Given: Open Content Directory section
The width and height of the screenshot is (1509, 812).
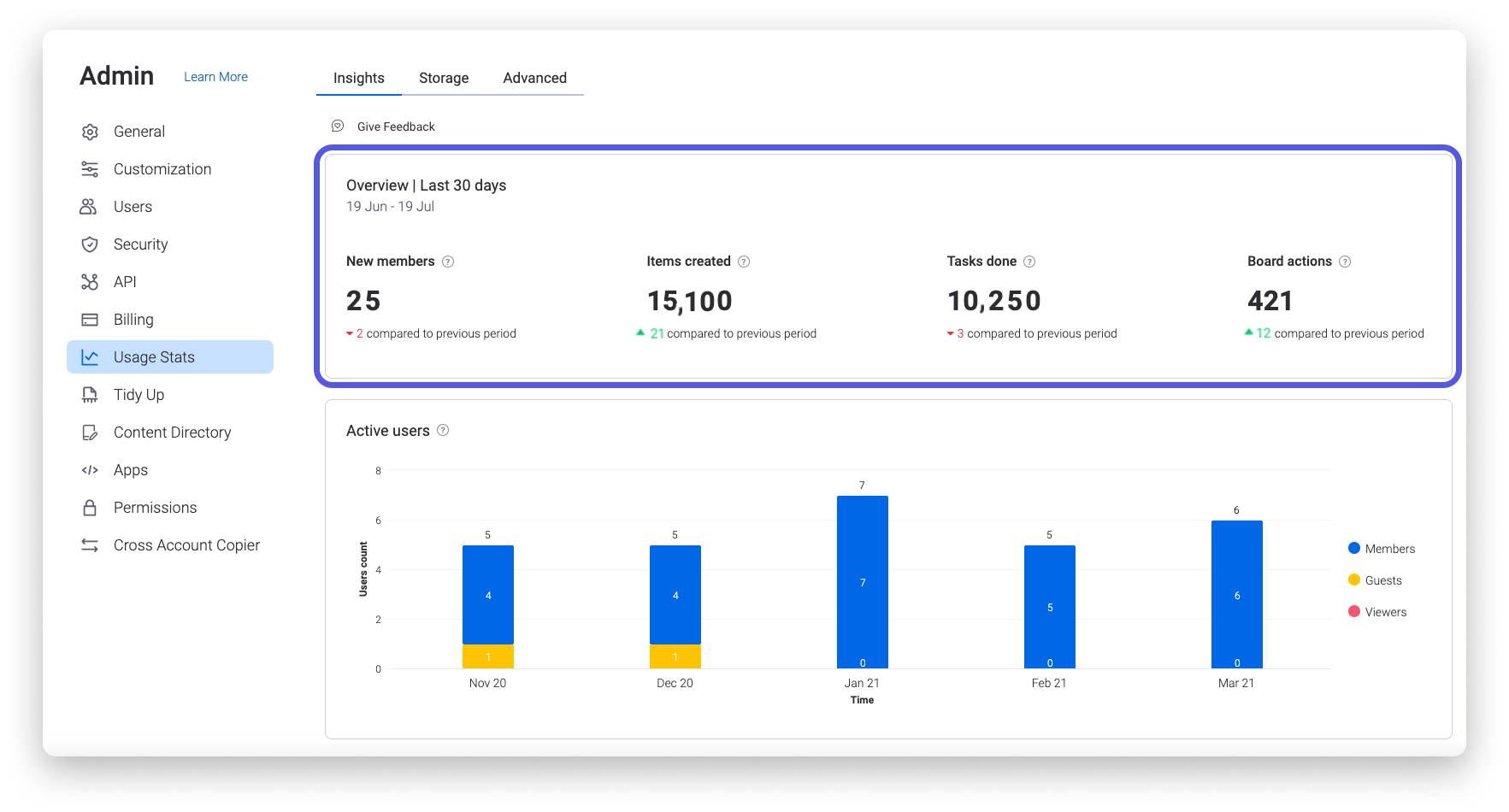Looking at the screenshot, I should (x=170, y=432).
